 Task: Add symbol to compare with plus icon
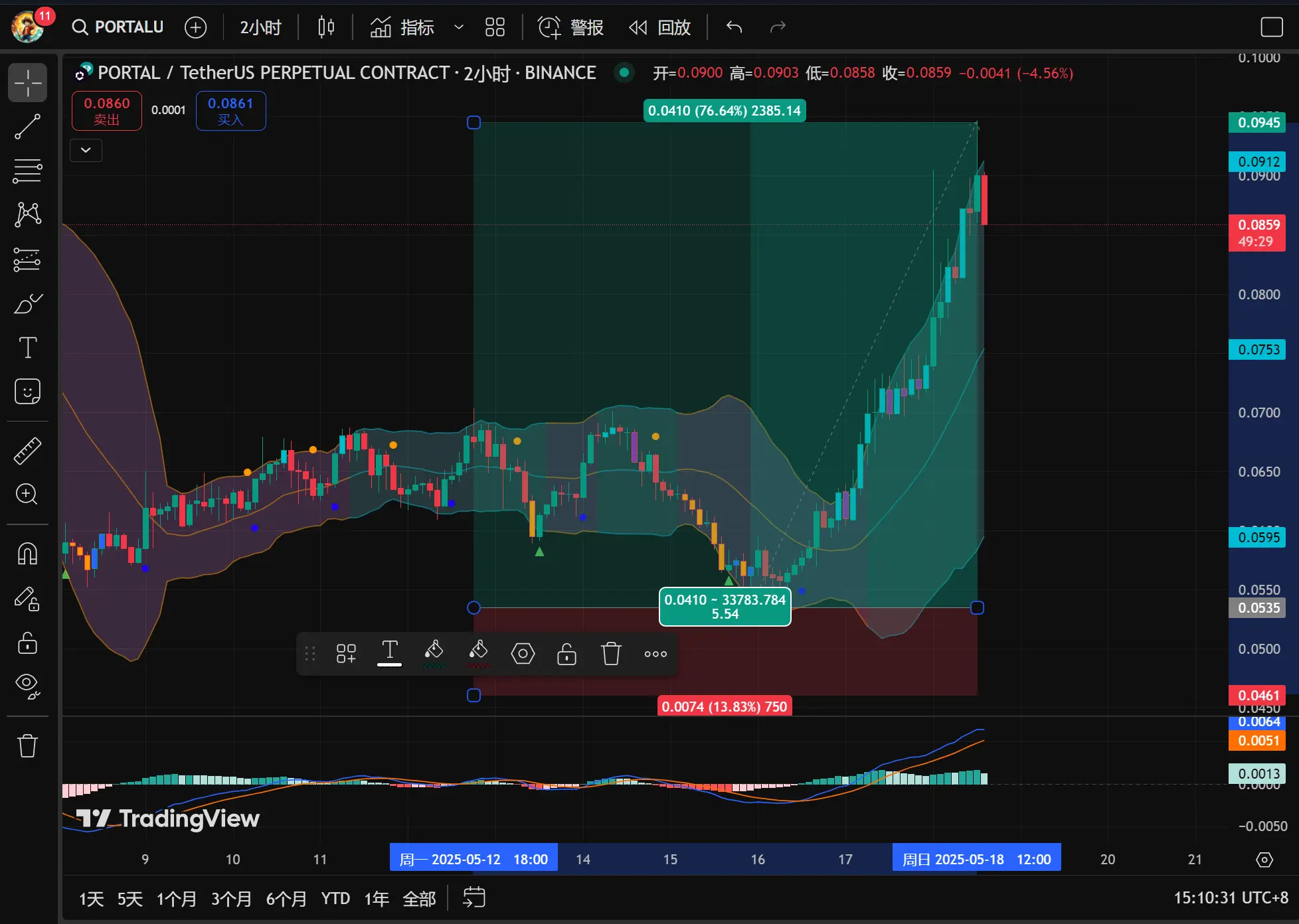pos(195,27)
